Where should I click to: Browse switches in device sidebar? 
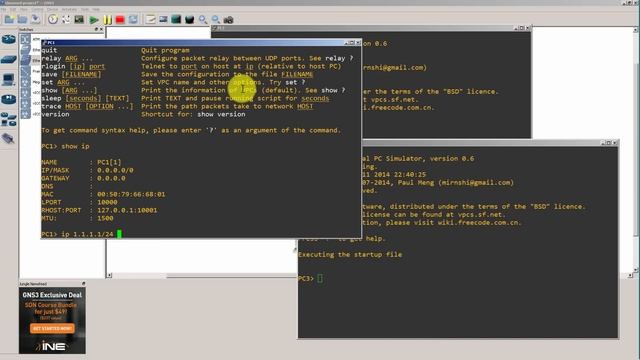tap(9, 60)
